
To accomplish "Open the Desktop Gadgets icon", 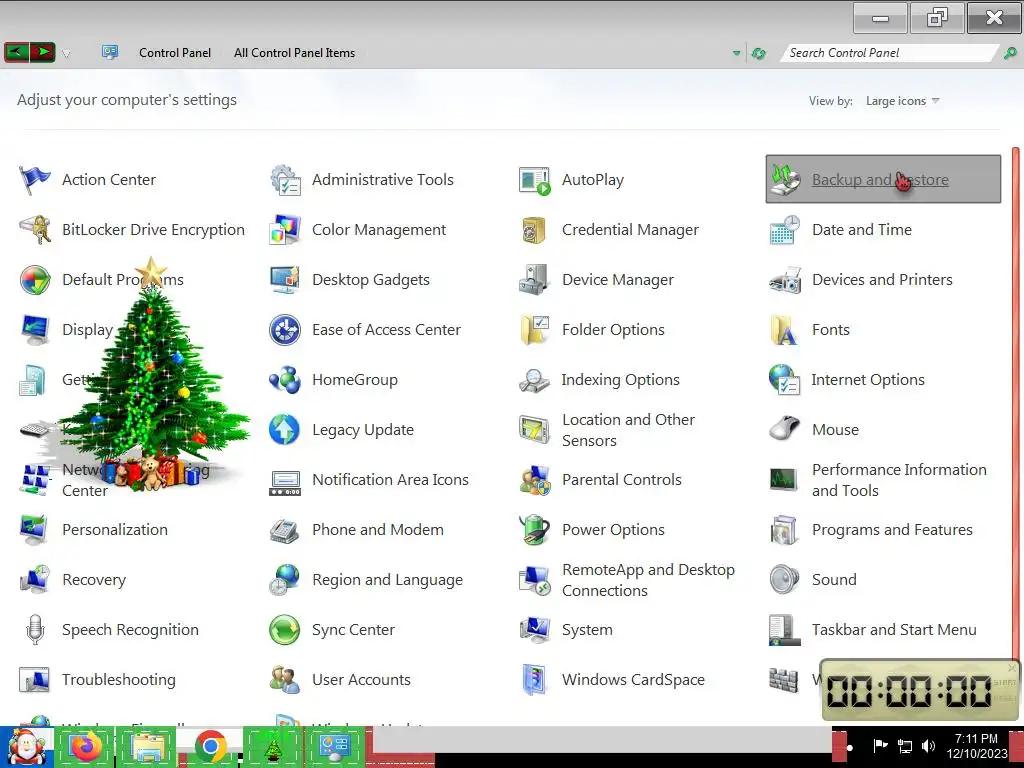I will [x=285, y=280].
